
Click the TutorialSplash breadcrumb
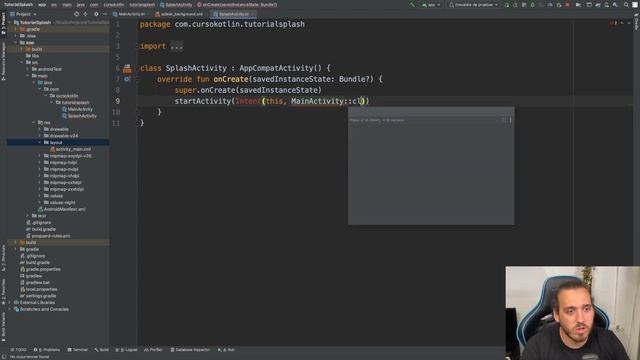click(18, 5)
